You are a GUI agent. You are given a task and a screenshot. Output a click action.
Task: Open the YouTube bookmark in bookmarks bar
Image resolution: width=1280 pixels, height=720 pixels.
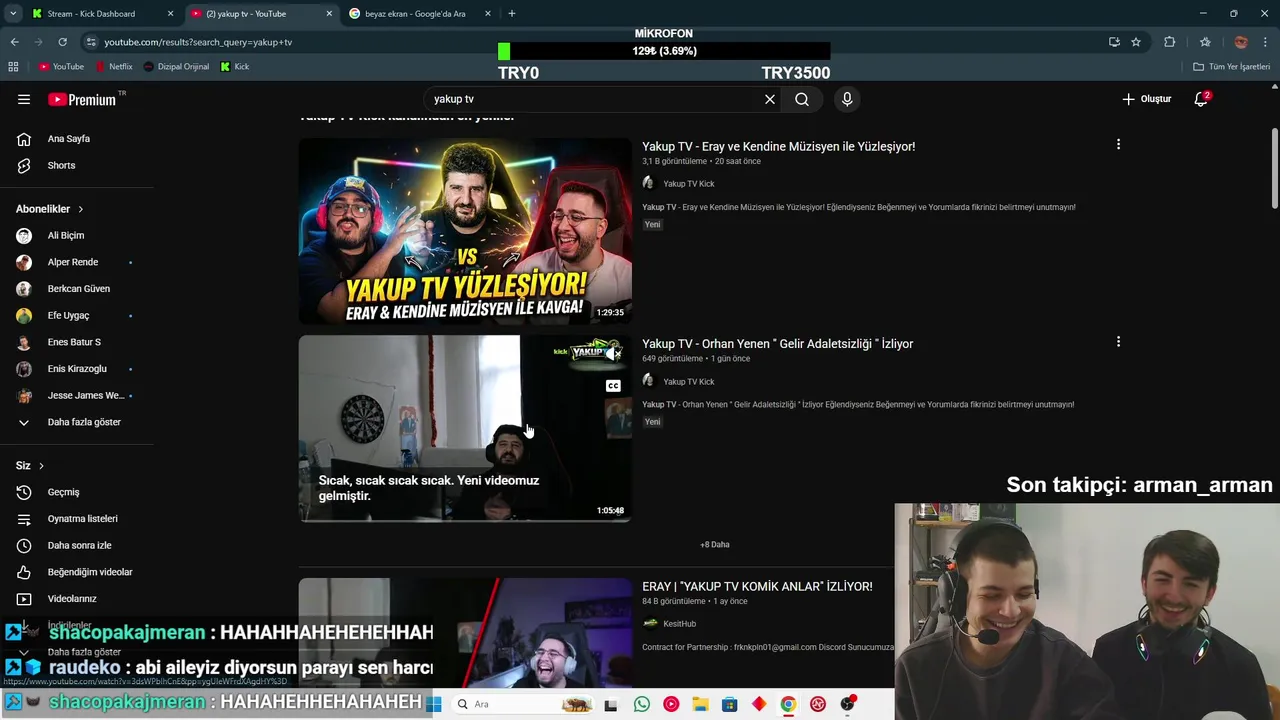61,66
